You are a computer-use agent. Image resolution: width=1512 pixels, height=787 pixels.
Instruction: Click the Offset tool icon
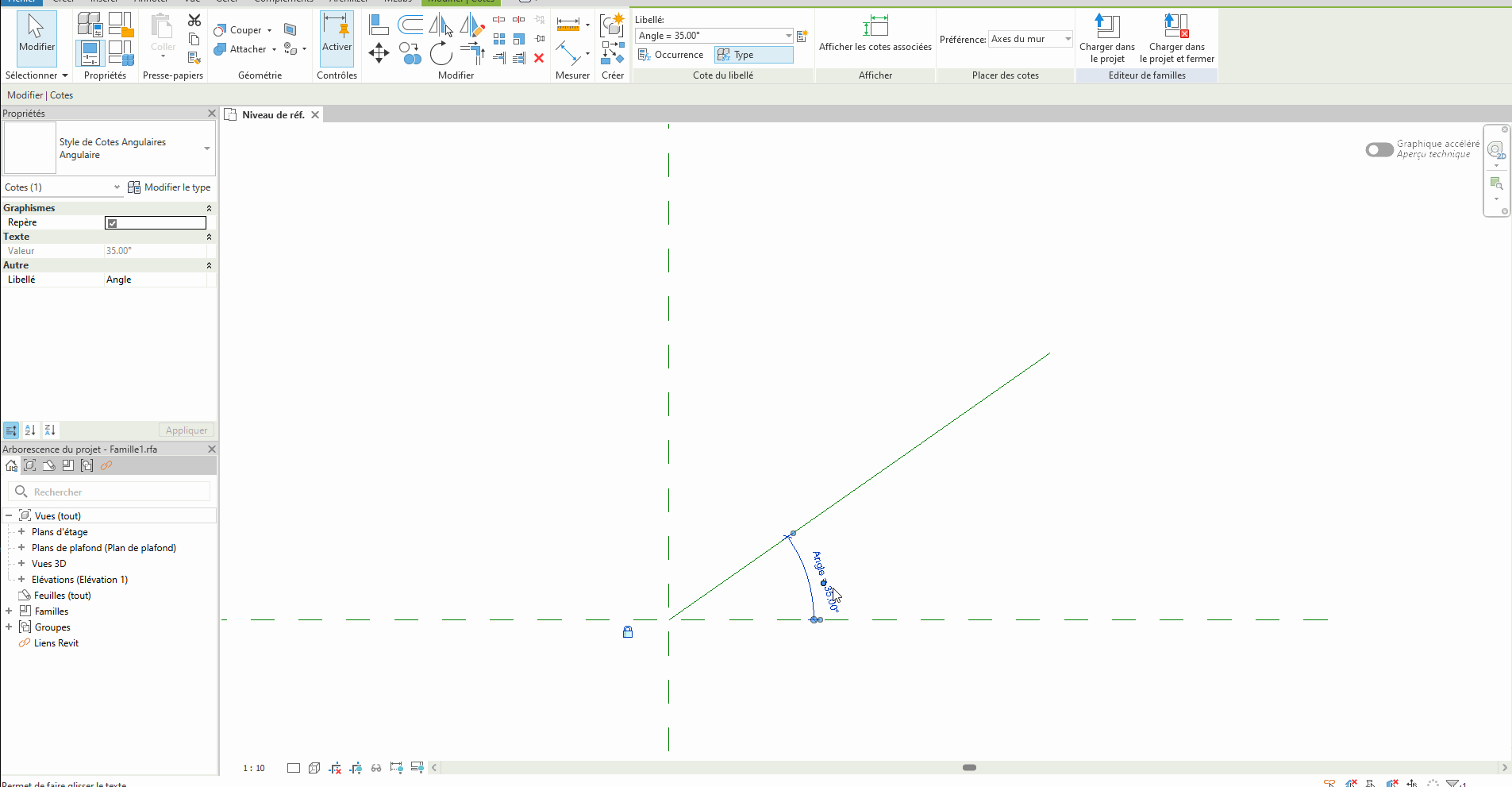coord(410,25)
